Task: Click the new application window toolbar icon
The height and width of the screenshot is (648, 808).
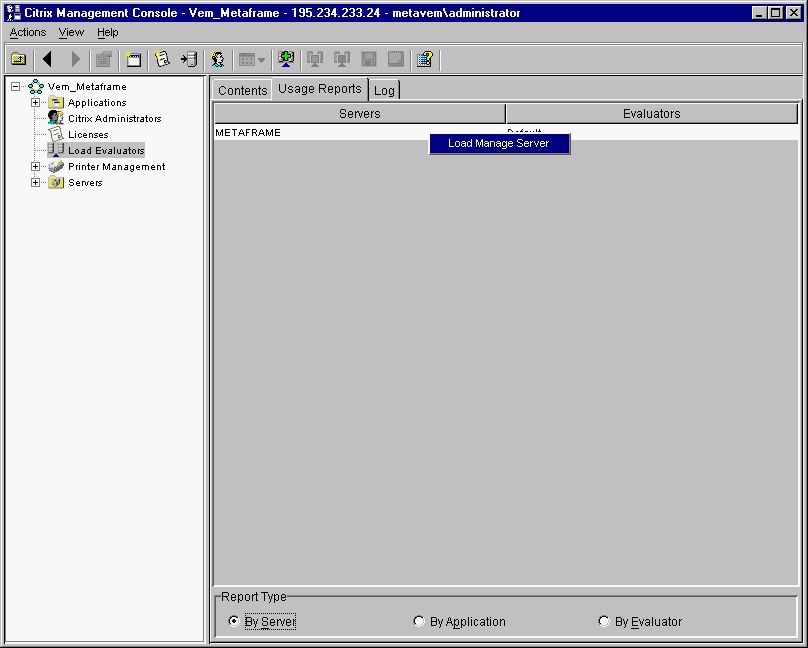Action: 133,59
